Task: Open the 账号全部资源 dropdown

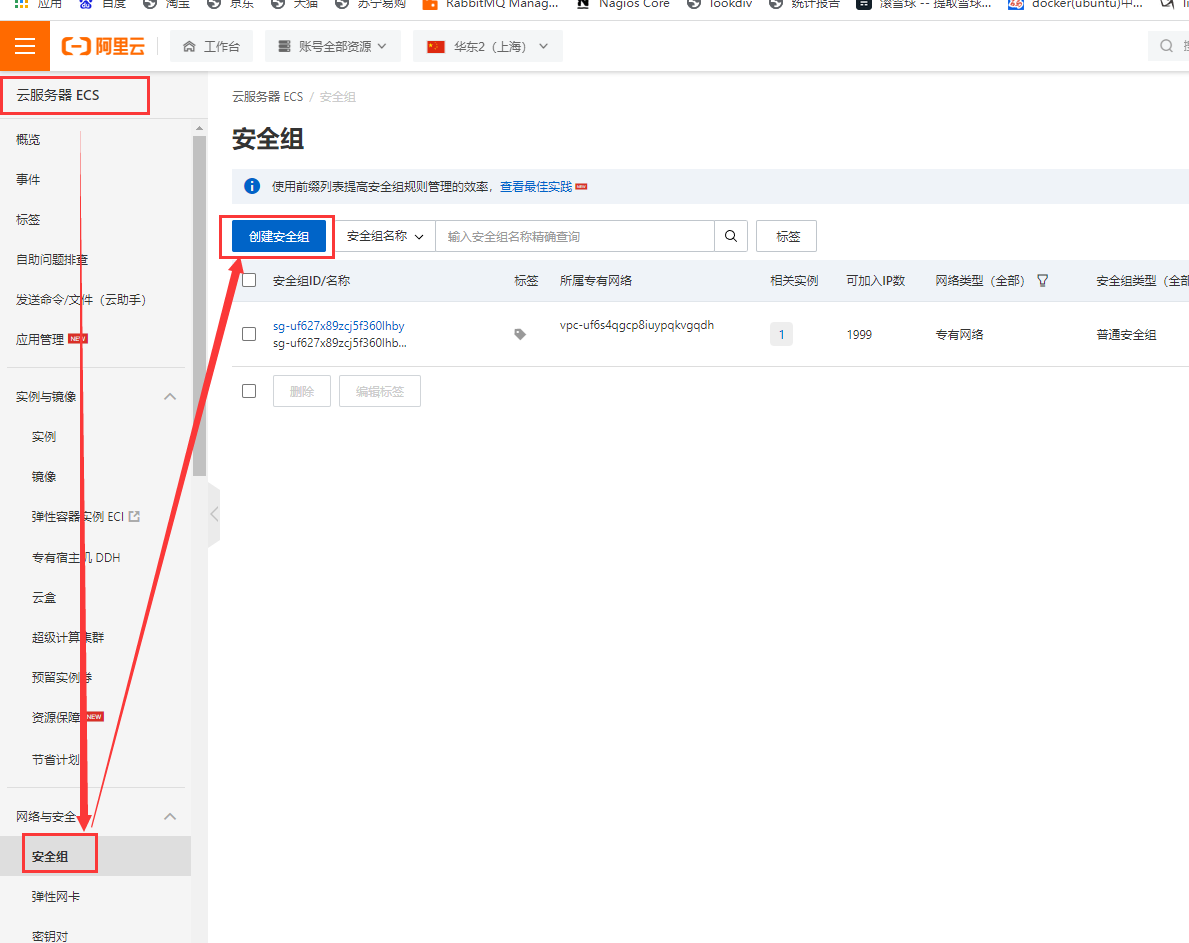Action: tap(332, 46)
